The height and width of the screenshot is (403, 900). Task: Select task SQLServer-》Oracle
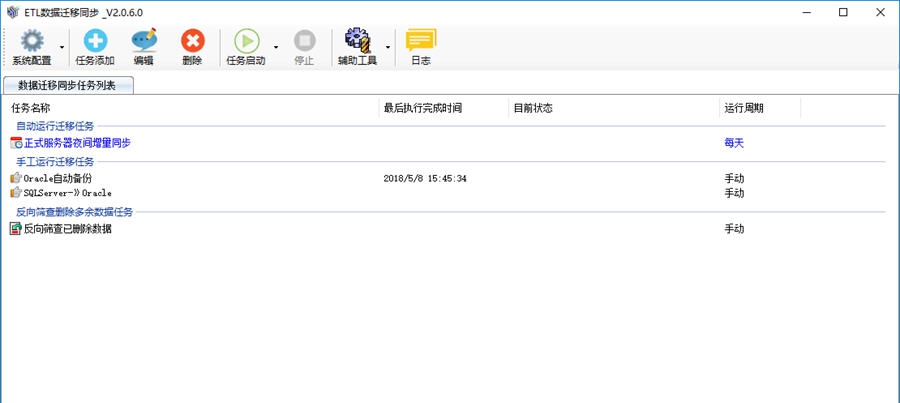(x=68, y=193)
